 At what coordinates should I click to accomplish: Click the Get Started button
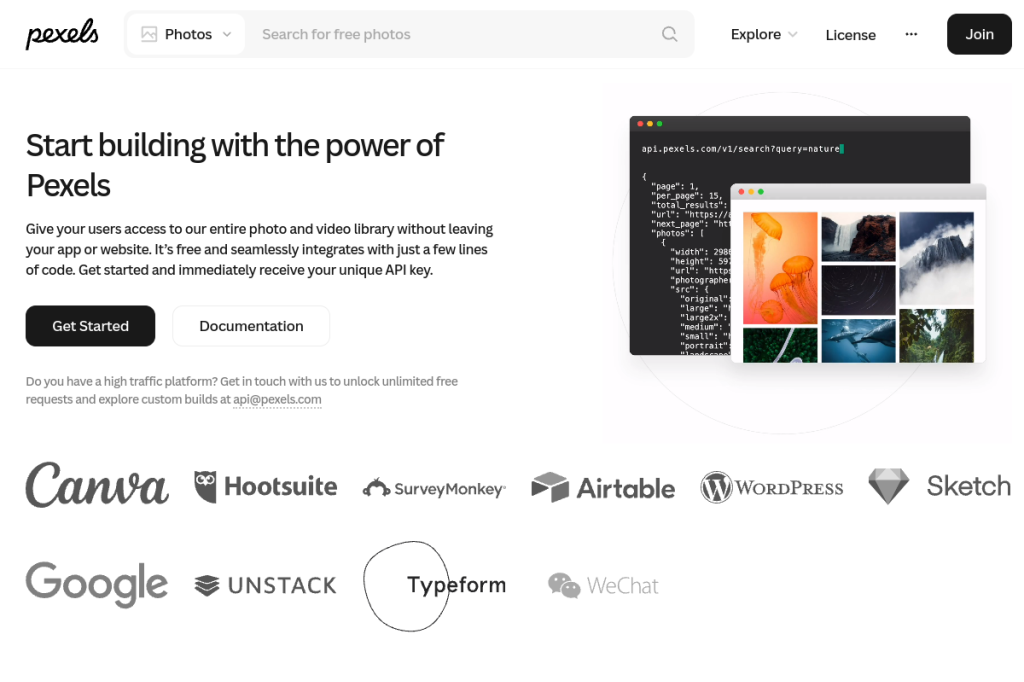[x=90, y=326]
